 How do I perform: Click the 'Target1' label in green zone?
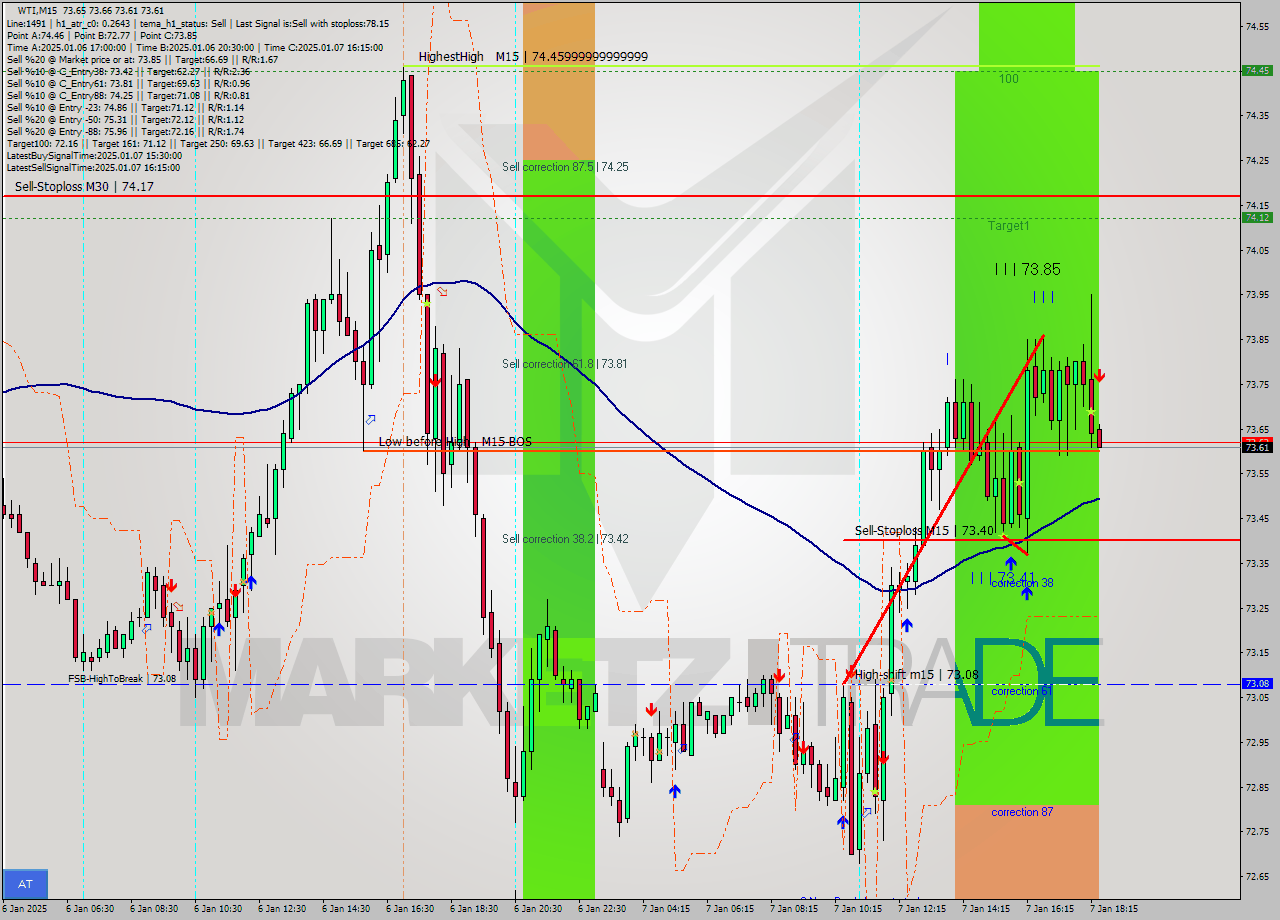click(1009, 226)
